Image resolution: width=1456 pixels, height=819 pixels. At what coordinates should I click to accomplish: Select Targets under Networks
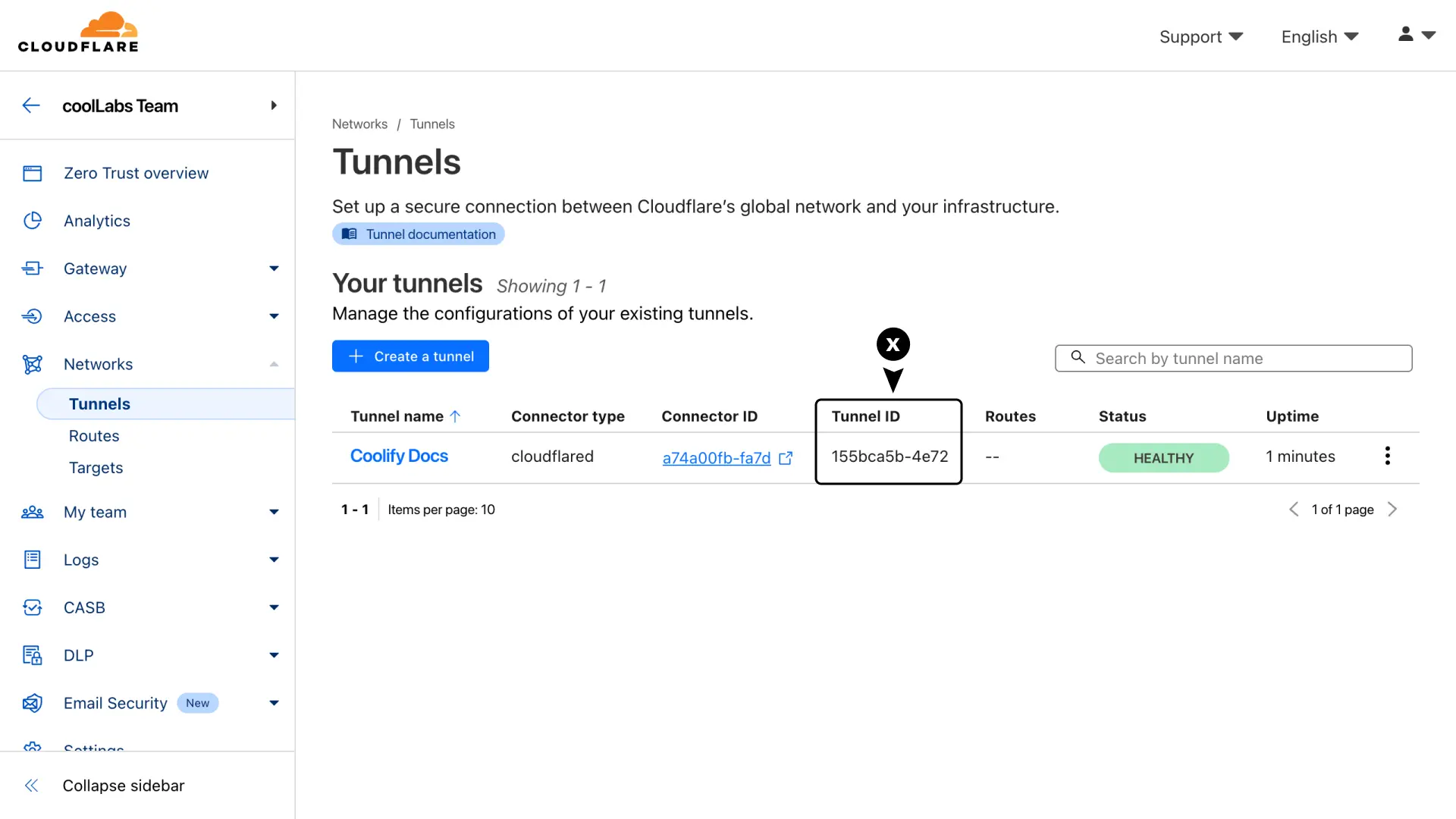pos(96,468)
